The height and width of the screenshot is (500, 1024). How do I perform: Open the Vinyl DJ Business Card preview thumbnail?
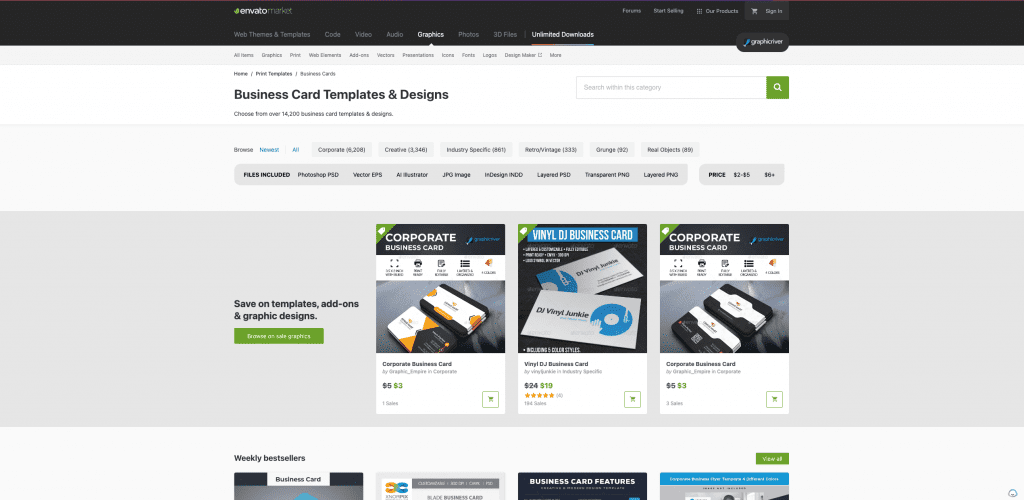point(583,289)
